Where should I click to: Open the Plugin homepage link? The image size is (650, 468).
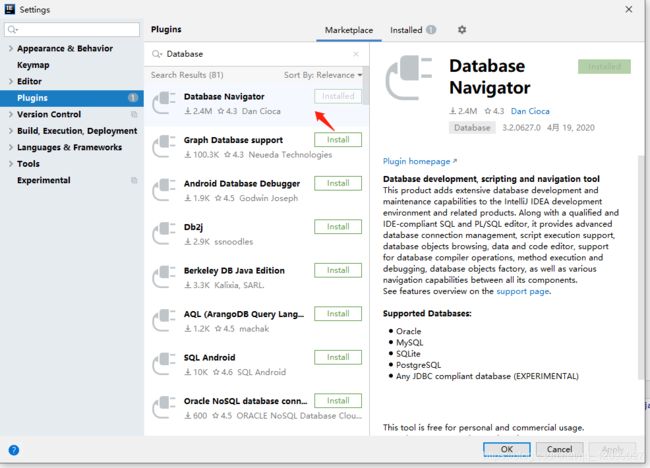coord(420,161)
